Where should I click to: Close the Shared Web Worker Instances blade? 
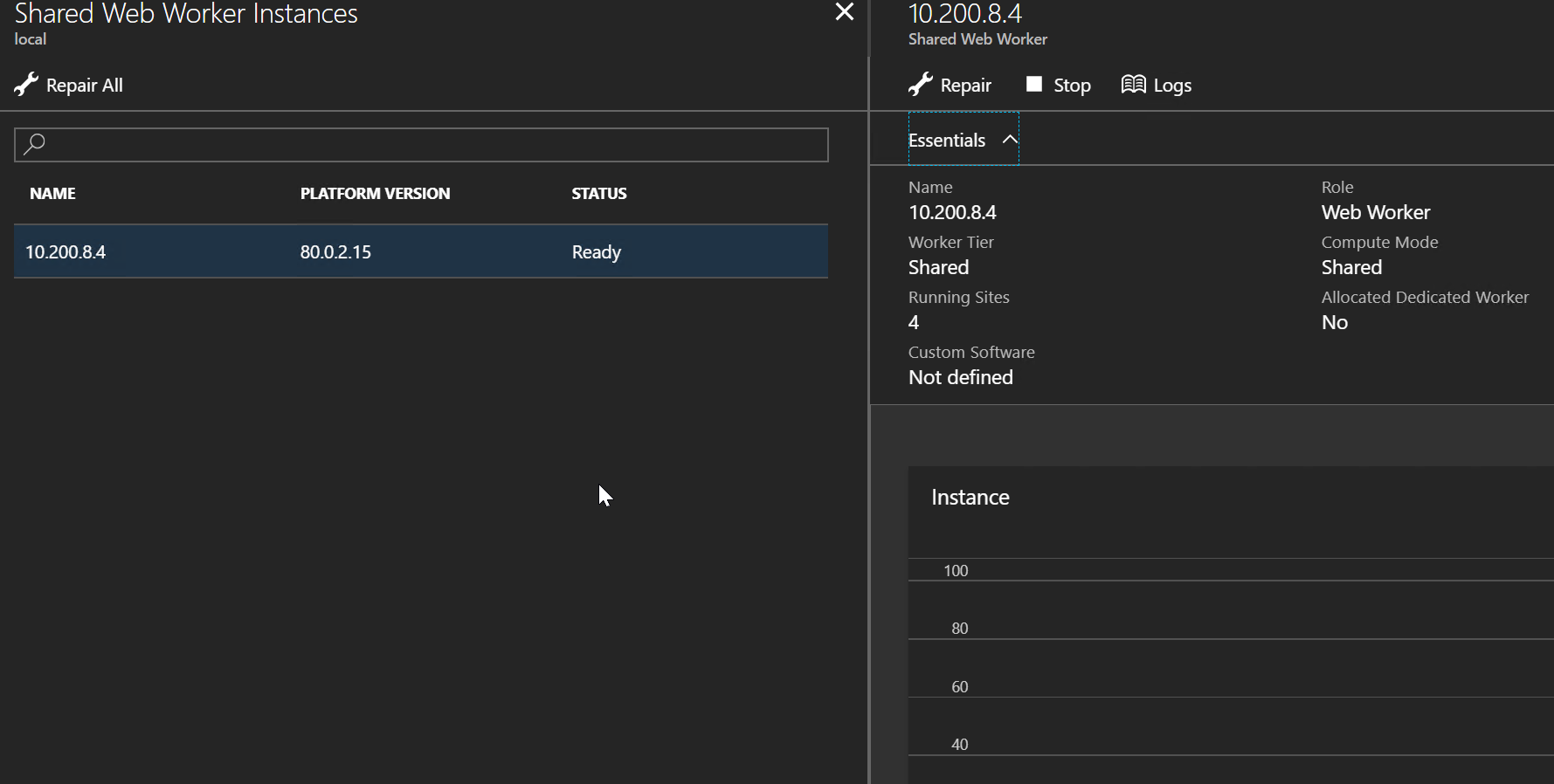tap(845, 11)
